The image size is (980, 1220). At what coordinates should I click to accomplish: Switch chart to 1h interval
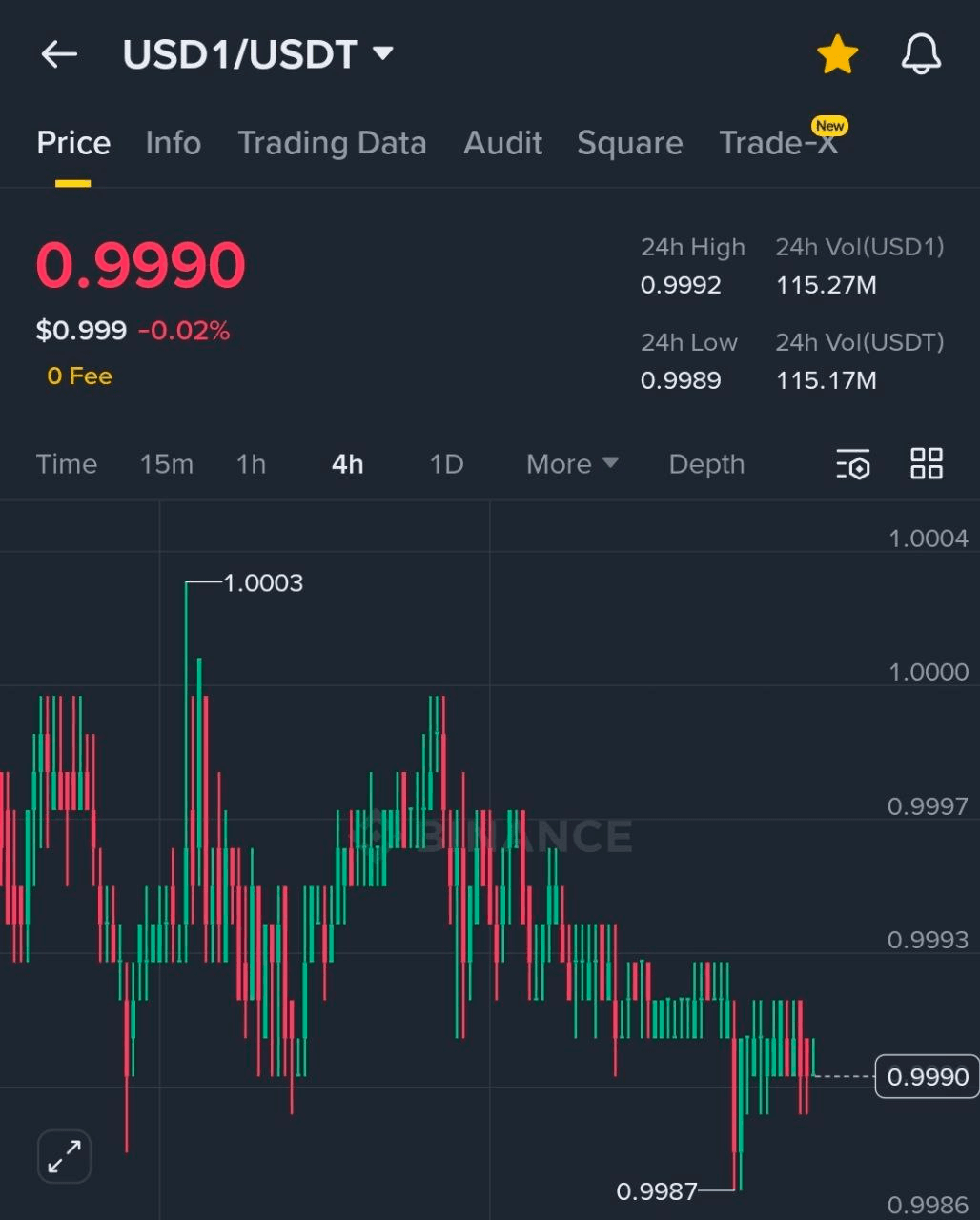click(251, 464)
